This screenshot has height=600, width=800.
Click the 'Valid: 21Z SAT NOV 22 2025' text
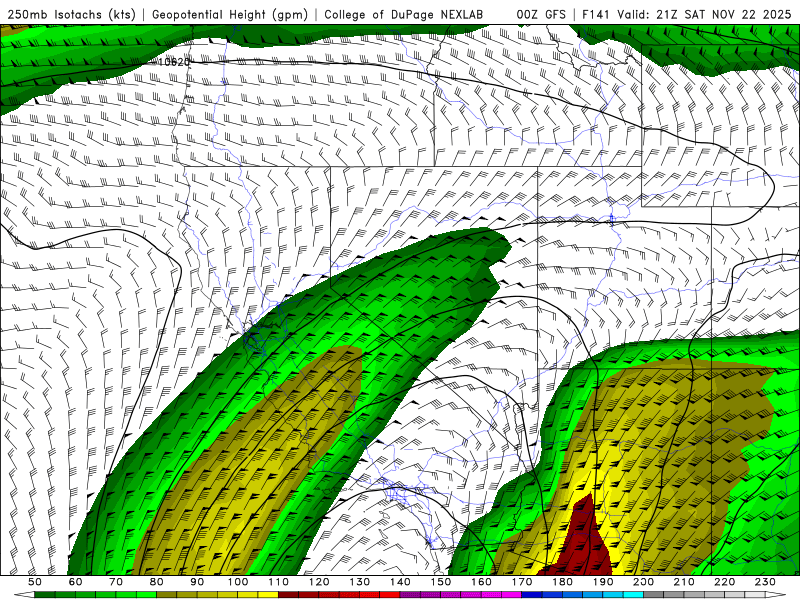click(x=704, y=15)
